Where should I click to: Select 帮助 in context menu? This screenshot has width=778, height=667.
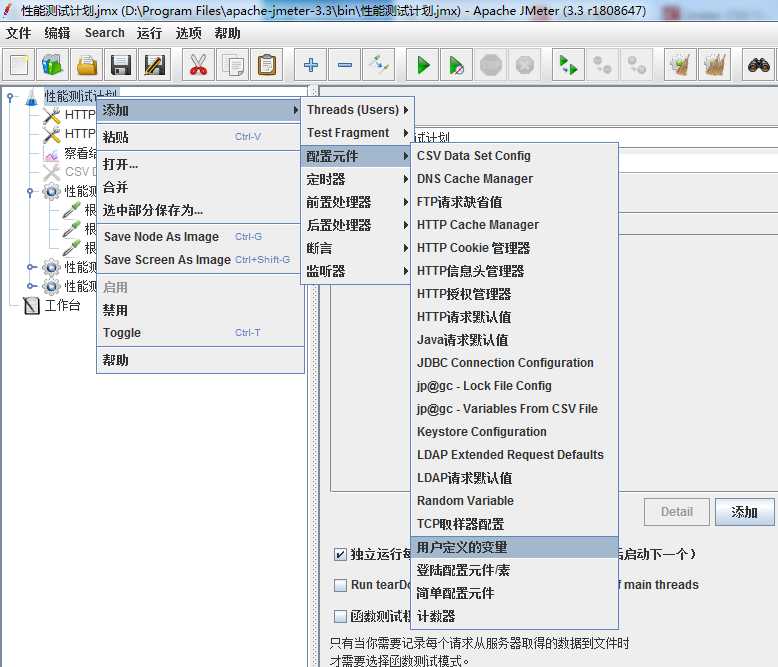(x=200, y=360)
